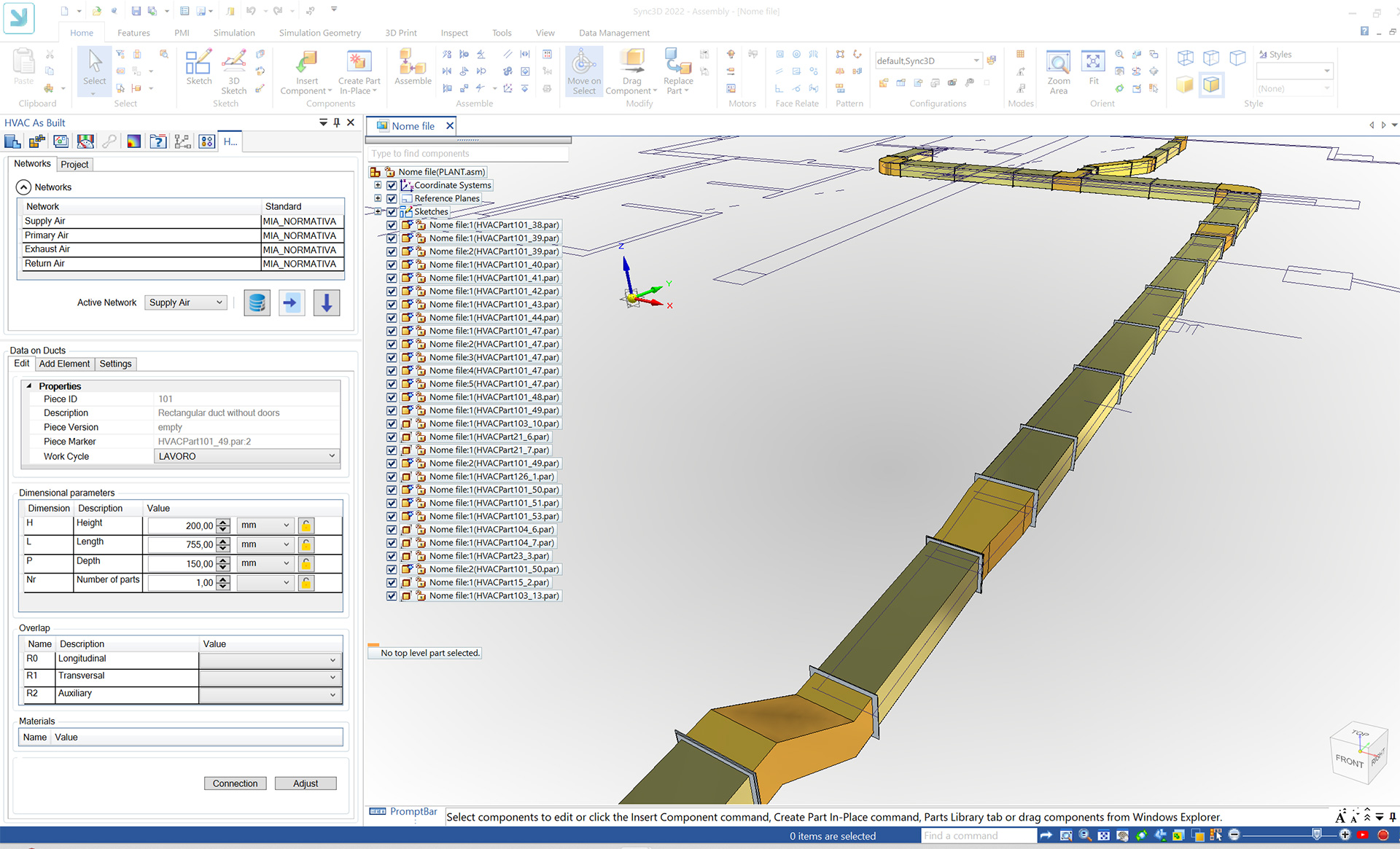Start a 3D Sketch
Image resolution: width=1400 pixels, height=849 pixels.
[x=233, y=71]
